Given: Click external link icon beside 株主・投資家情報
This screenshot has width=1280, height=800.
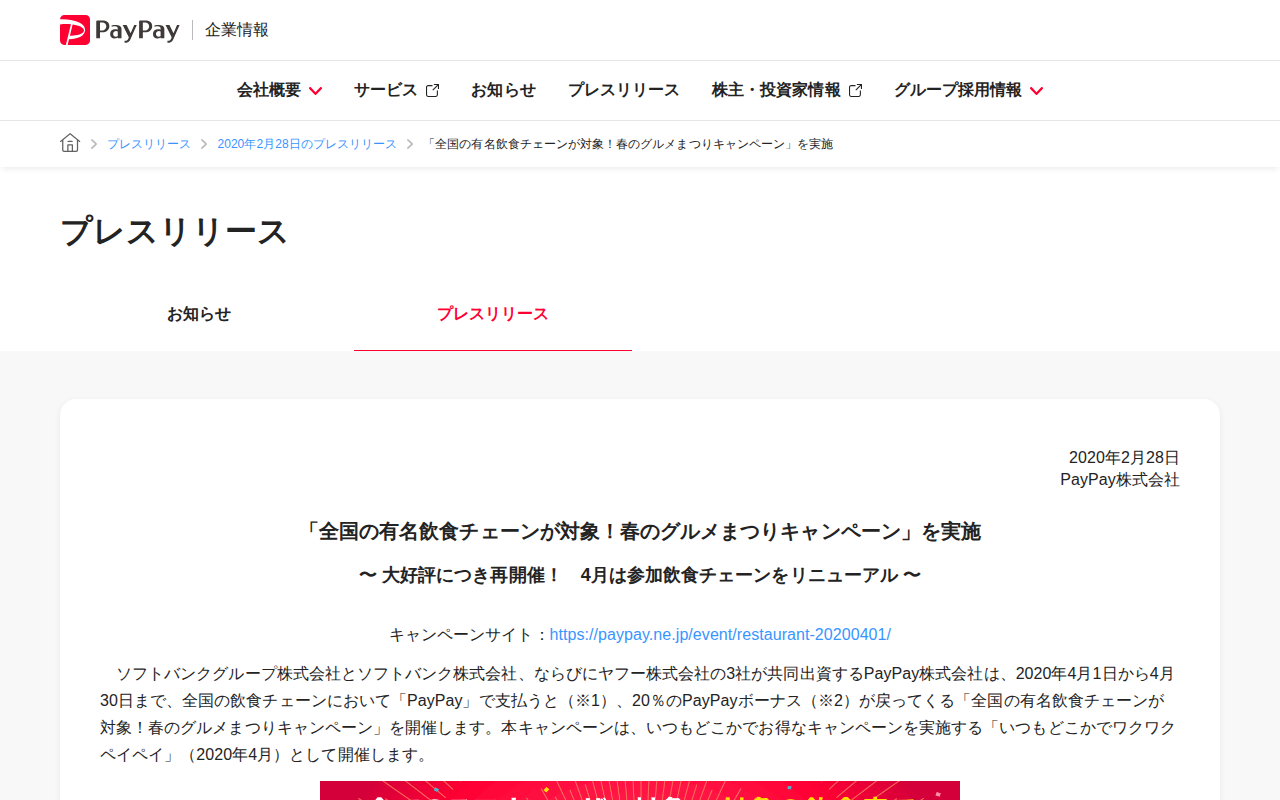Looking at the screenshot, I should (x=855, y=90).
